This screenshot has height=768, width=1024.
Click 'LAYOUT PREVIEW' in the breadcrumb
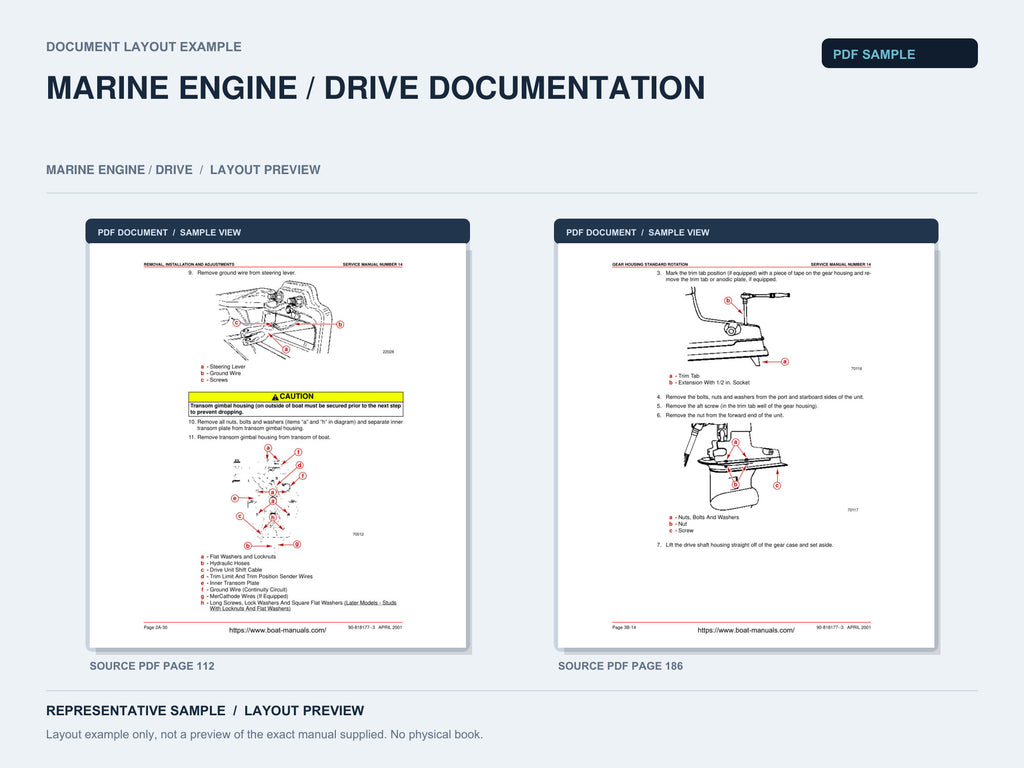[x=265, y=170]
